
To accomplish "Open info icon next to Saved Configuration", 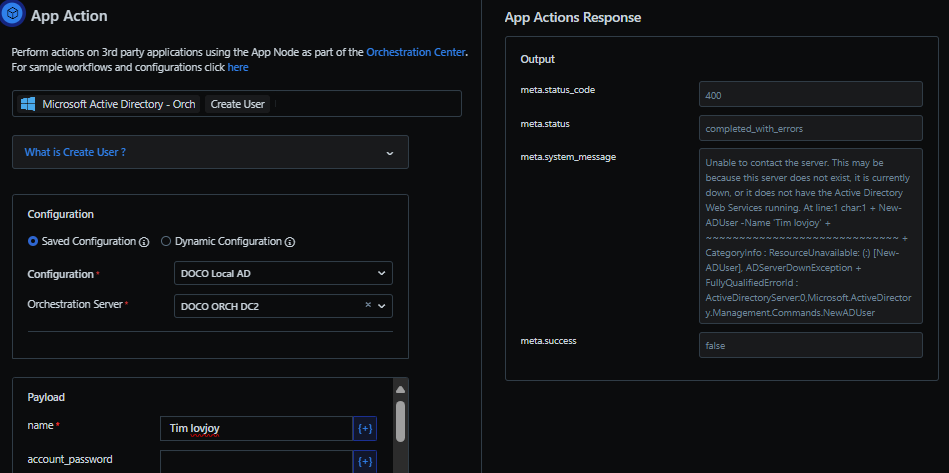I will coord(144,242).
